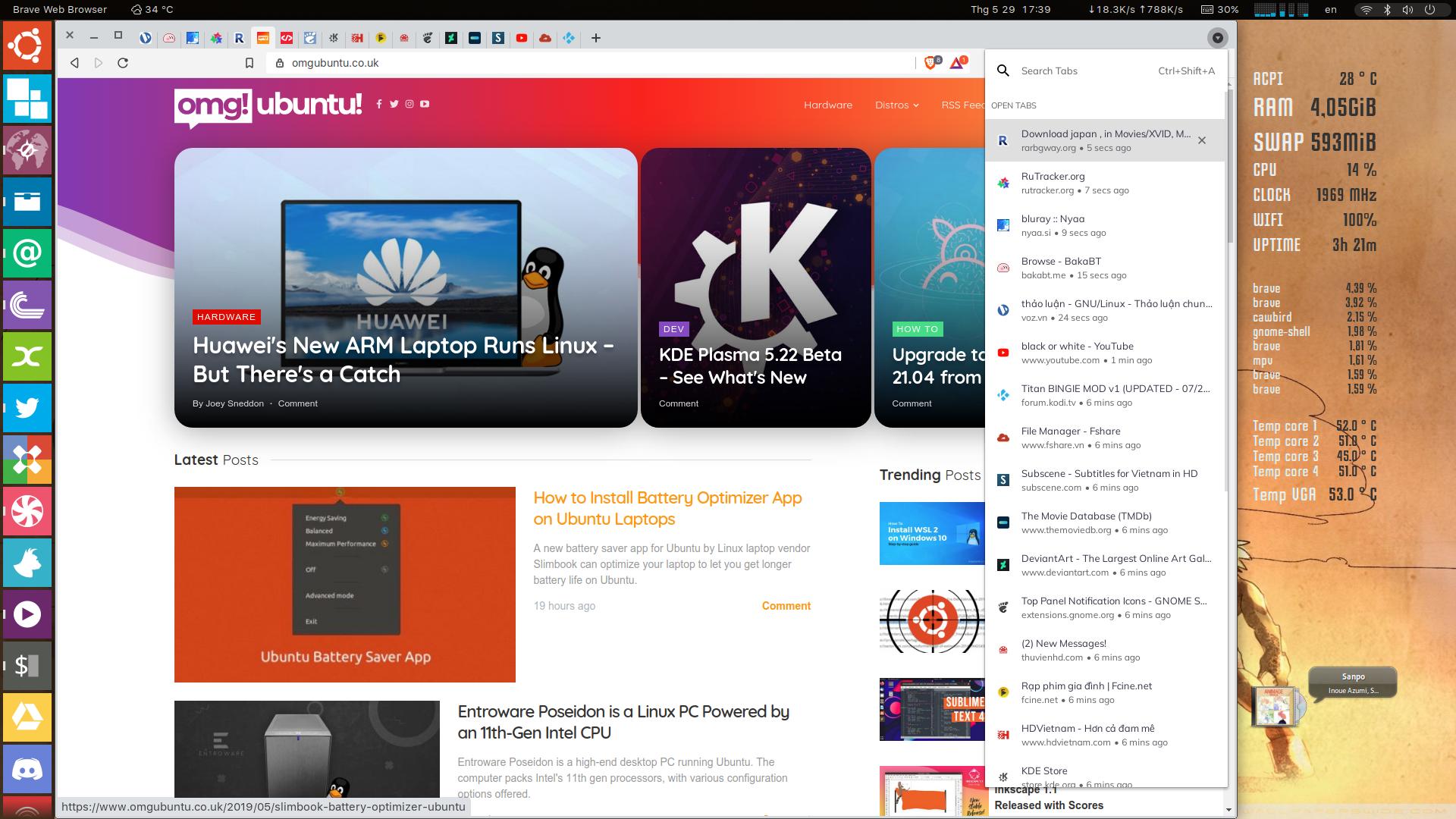Open OMG Ubuntu YouTube channel icon
Viewport: 1456px width, 819px height.
tap(425, 104)
